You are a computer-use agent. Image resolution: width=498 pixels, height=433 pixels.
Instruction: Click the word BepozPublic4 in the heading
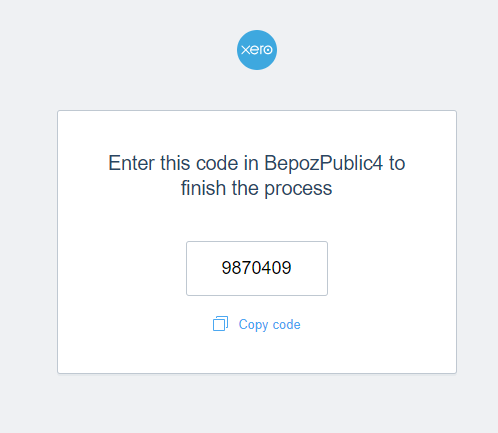click(x=323, y=164)
